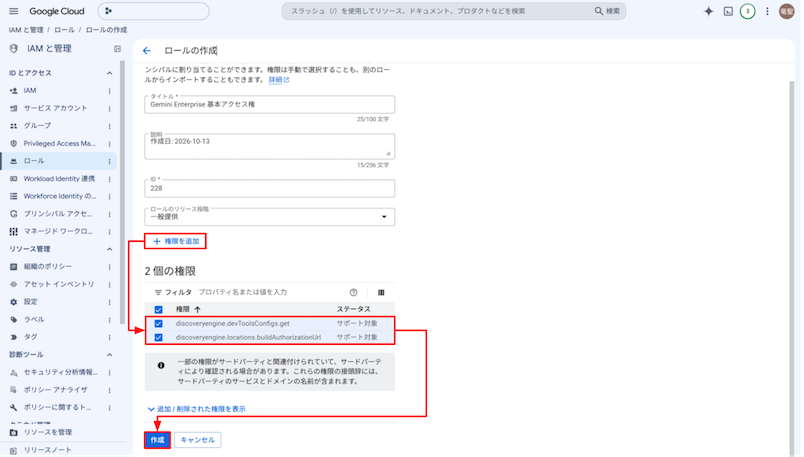Go to ロール breadcrumb link
This screenshot has width=804, height=457.
click(64, 30)
